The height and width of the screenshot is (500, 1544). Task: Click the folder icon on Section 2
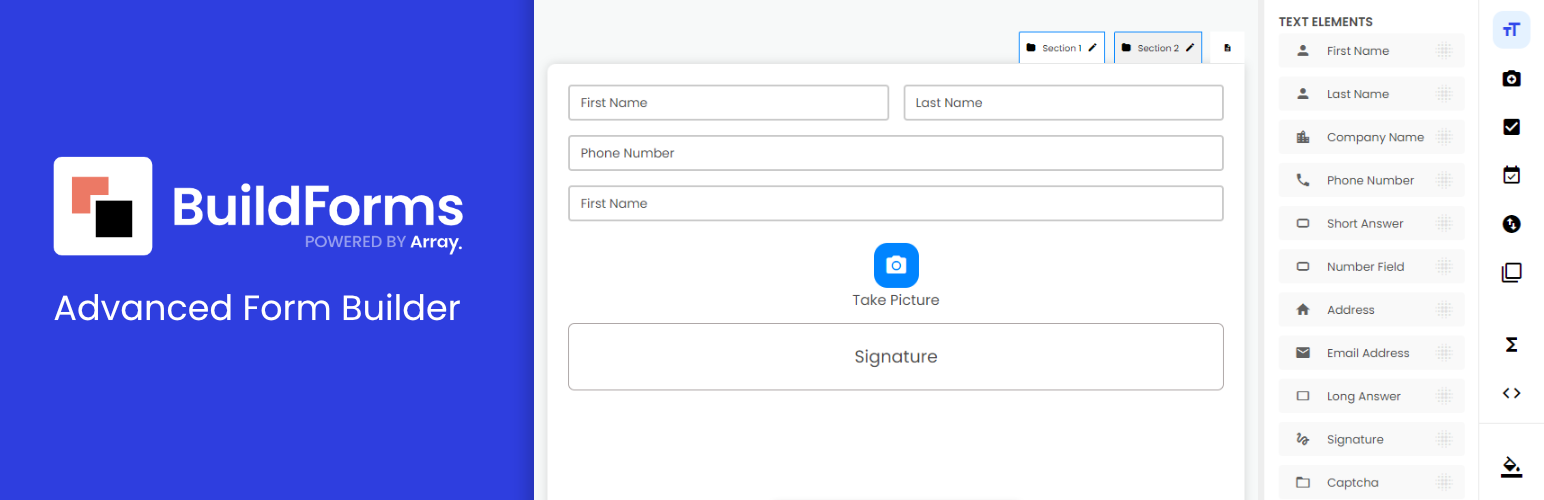tap(1126, 47)
